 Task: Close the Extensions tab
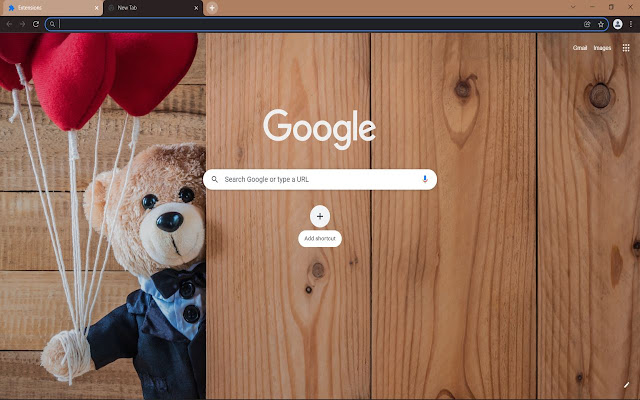(x=96, y=8)
